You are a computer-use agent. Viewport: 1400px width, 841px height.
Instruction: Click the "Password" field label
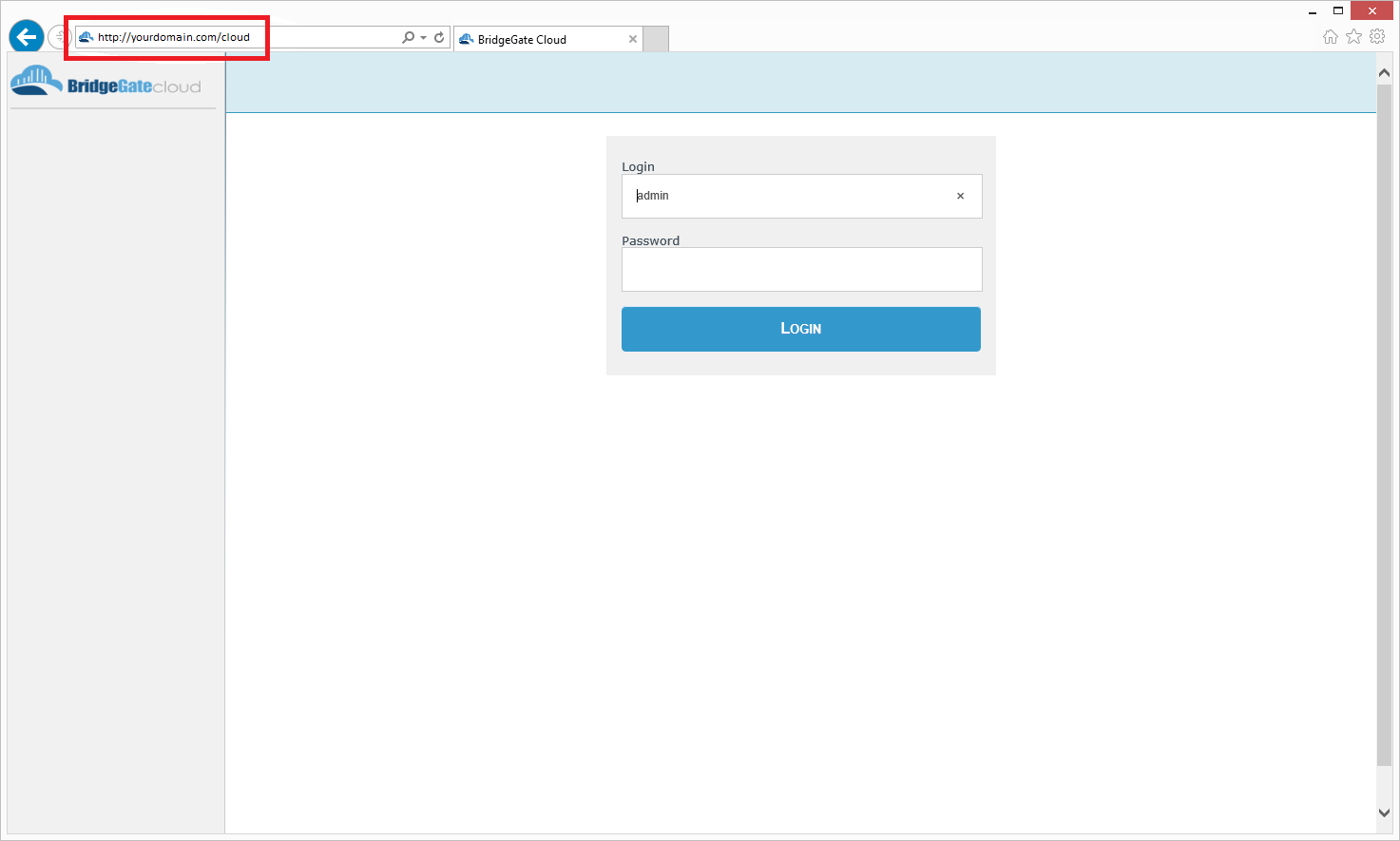[x=651, y=240]
